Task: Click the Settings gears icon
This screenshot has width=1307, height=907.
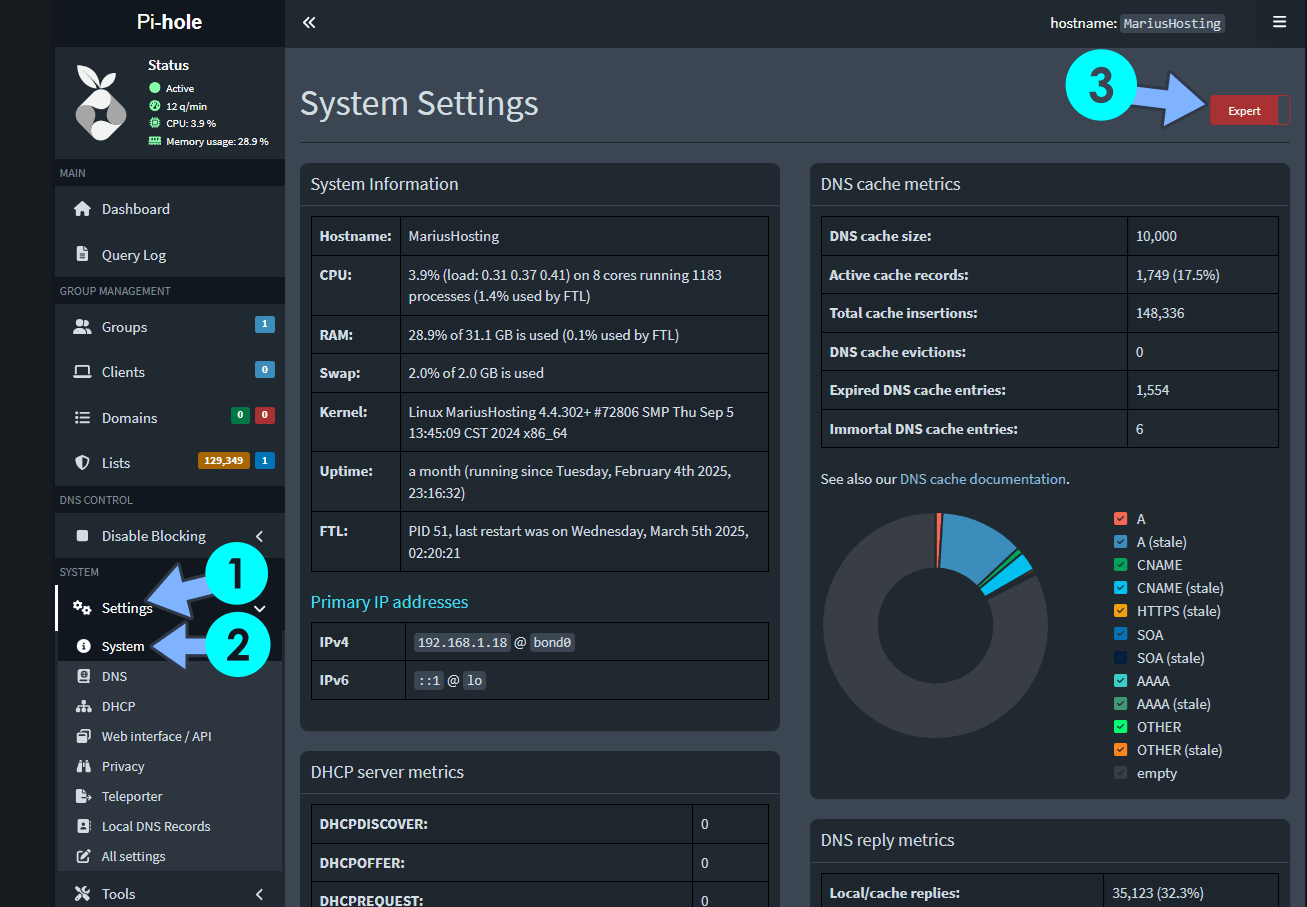Action: tap(82, 608)
